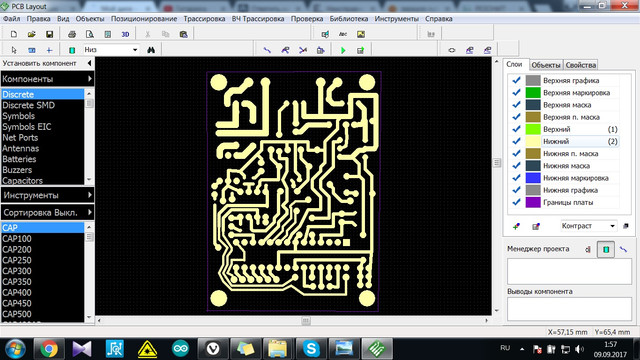Collapse the Установить компонент panel arrow
Image resolution: width=640 pixels, height=360 pixels.
tap(89, 63)
